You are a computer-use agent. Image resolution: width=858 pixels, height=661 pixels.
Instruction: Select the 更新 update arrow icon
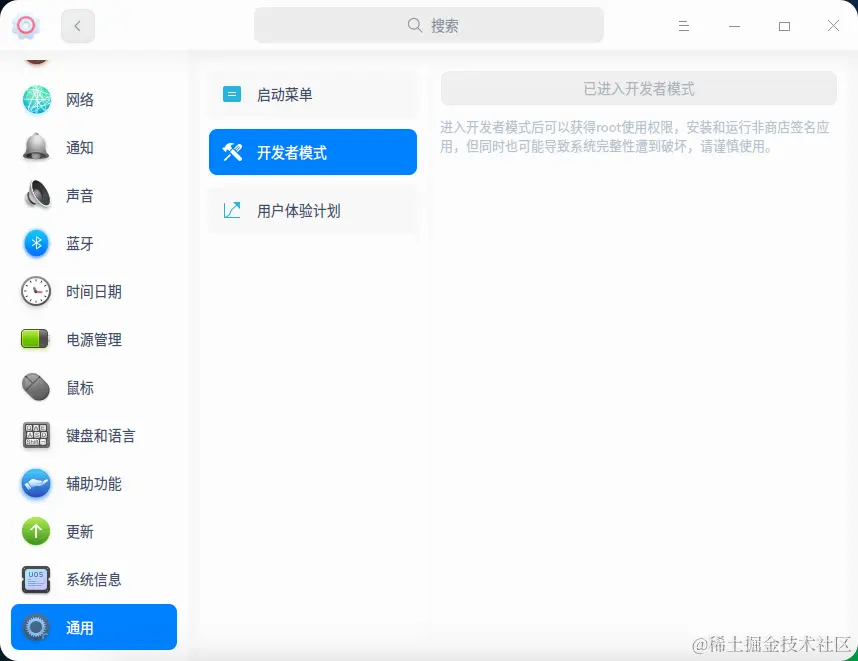point(35,531)
